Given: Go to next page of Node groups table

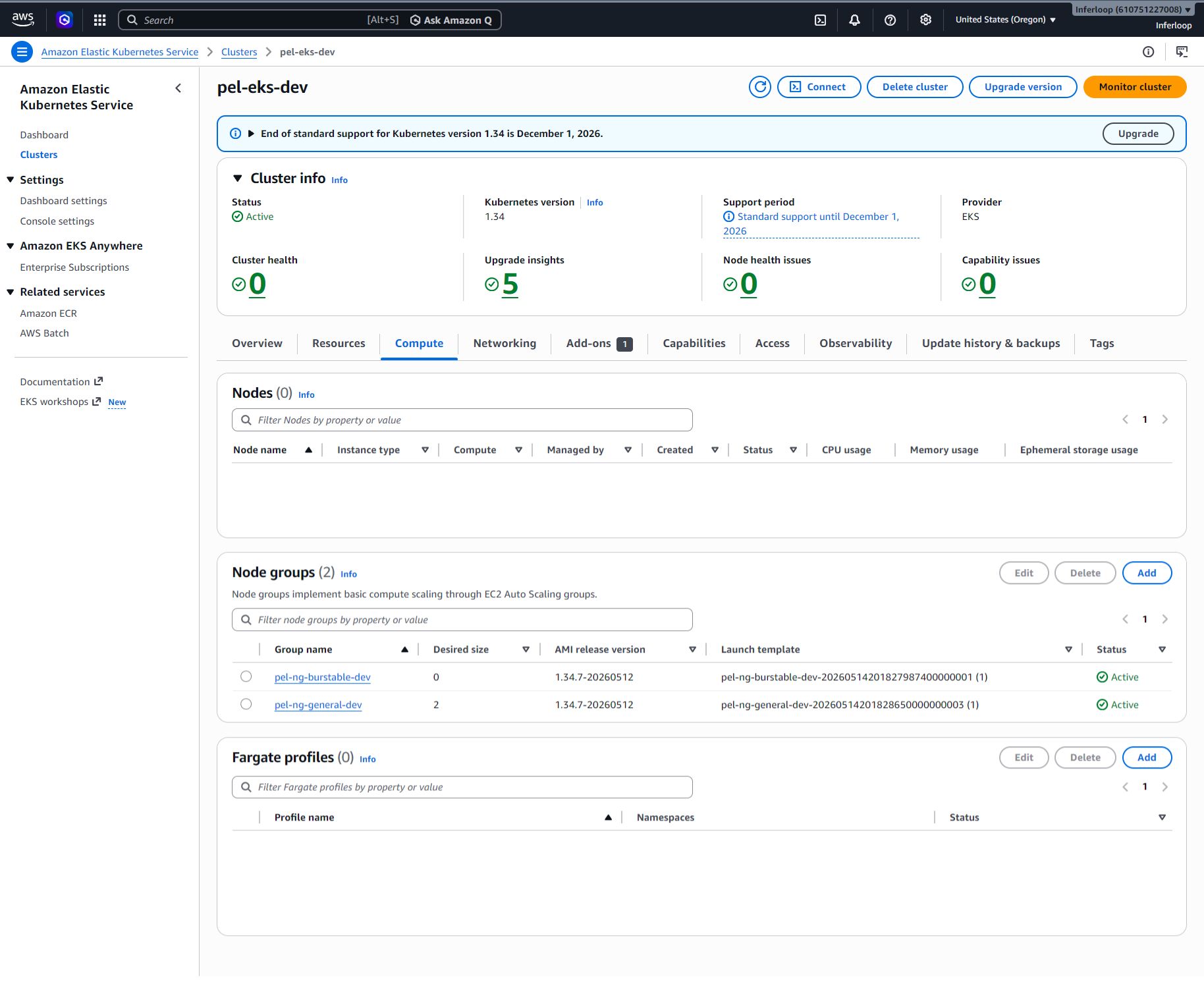Looking at the screenshot, I should tap(1164, 619).
